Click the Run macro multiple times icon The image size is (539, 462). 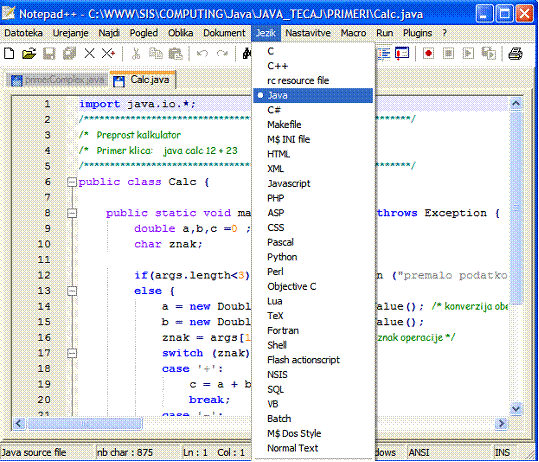488,54
